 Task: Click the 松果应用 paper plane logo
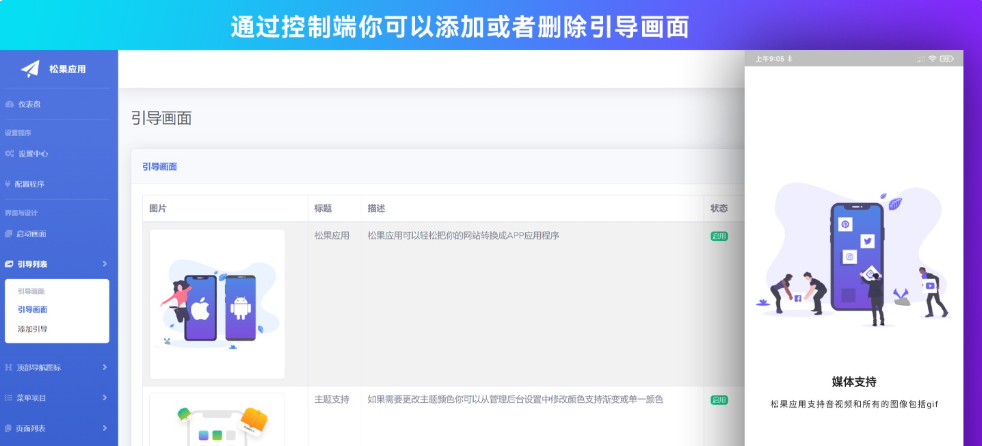click(31, 69)
